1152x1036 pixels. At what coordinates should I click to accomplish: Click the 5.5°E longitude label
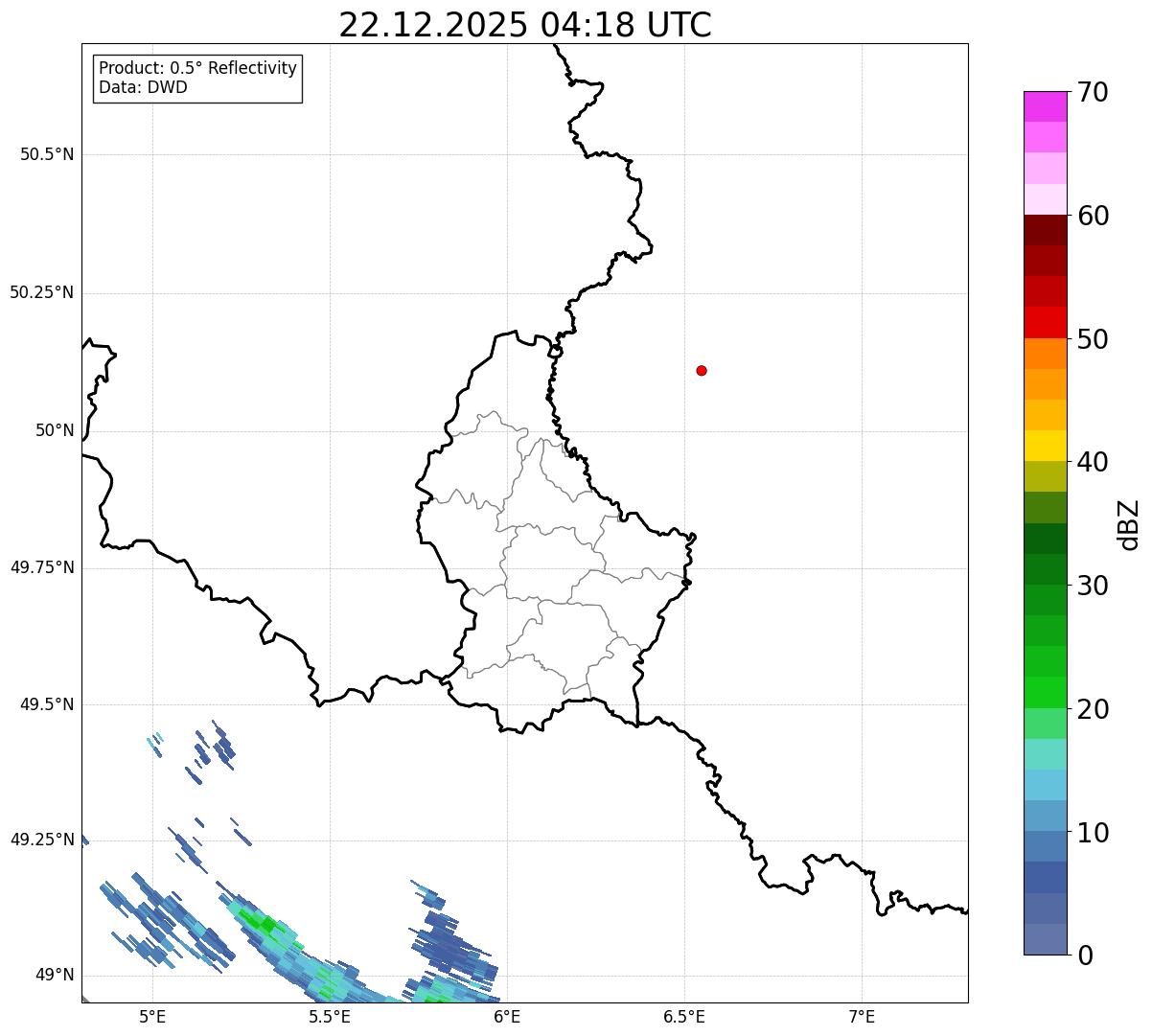(x=330, y=1016)
